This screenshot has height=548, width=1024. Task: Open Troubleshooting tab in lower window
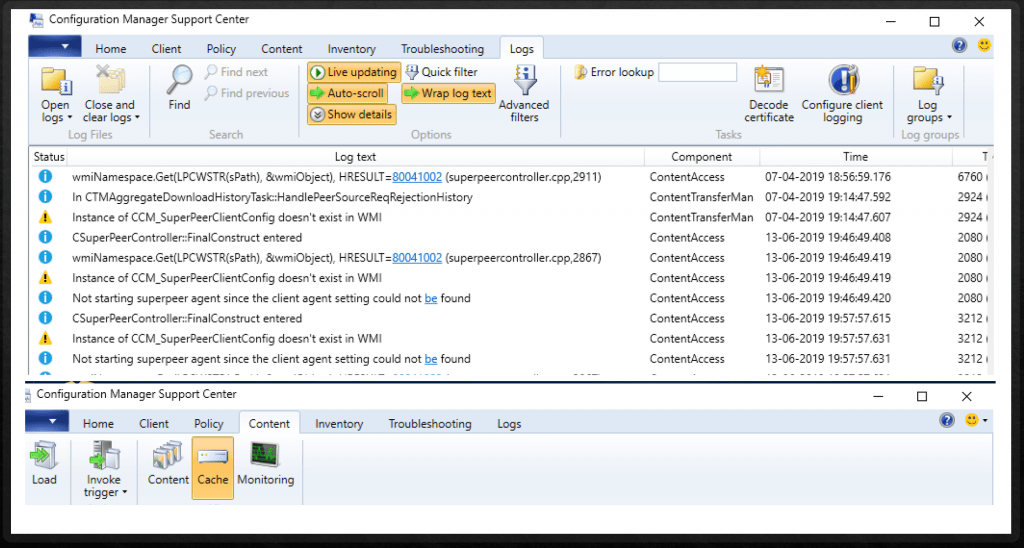(x=430, y=424)
